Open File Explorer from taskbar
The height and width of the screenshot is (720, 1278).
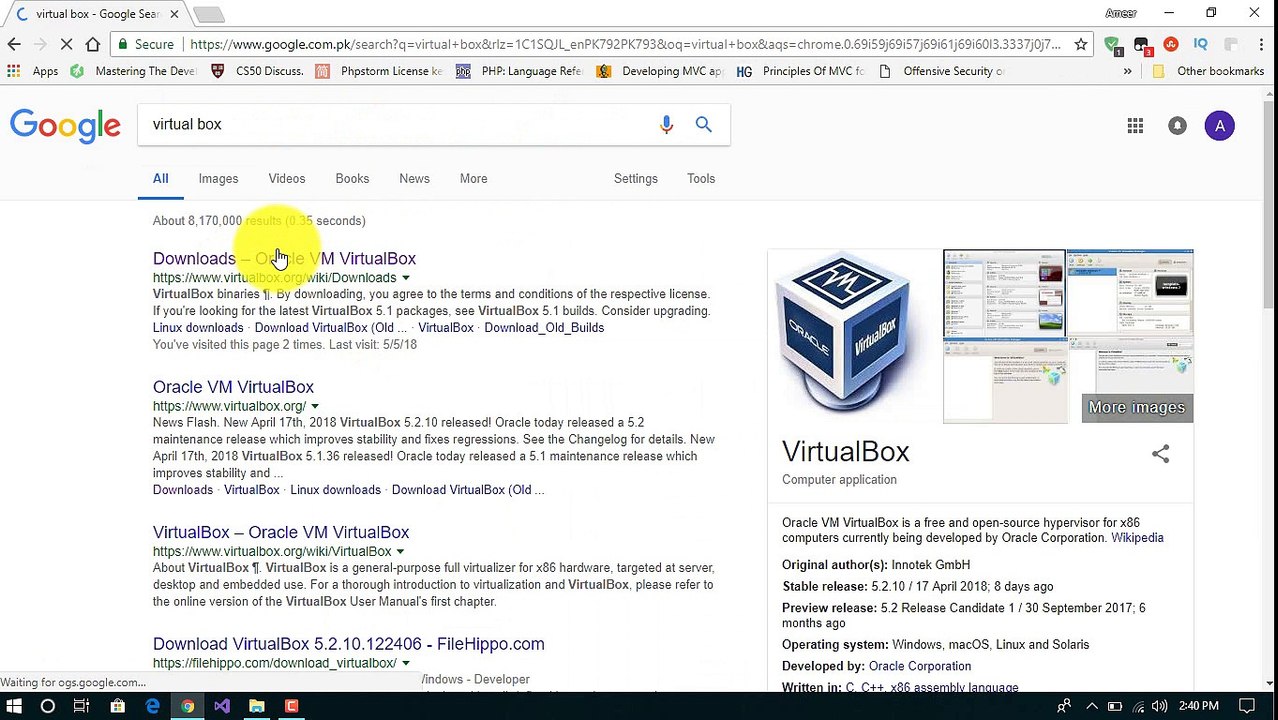[257, 706]
